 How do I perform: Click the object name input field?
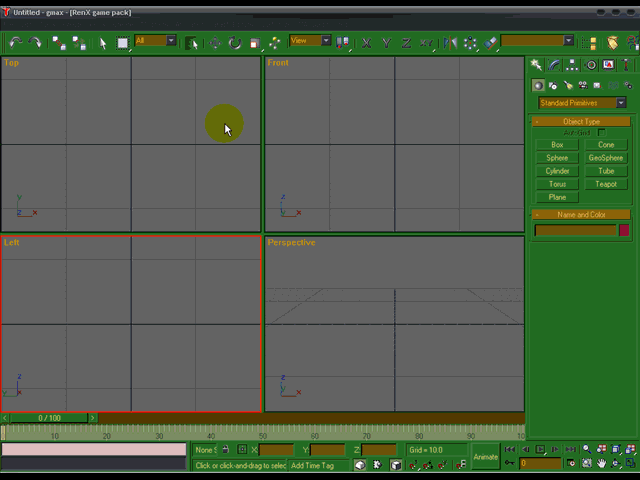click(x=575, y=230)
